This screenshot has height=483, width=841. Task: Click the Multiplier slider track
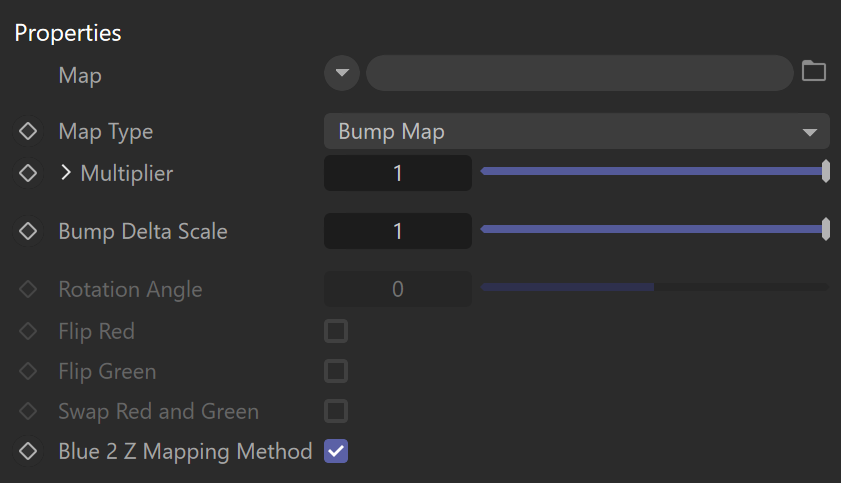click(654, 171)
